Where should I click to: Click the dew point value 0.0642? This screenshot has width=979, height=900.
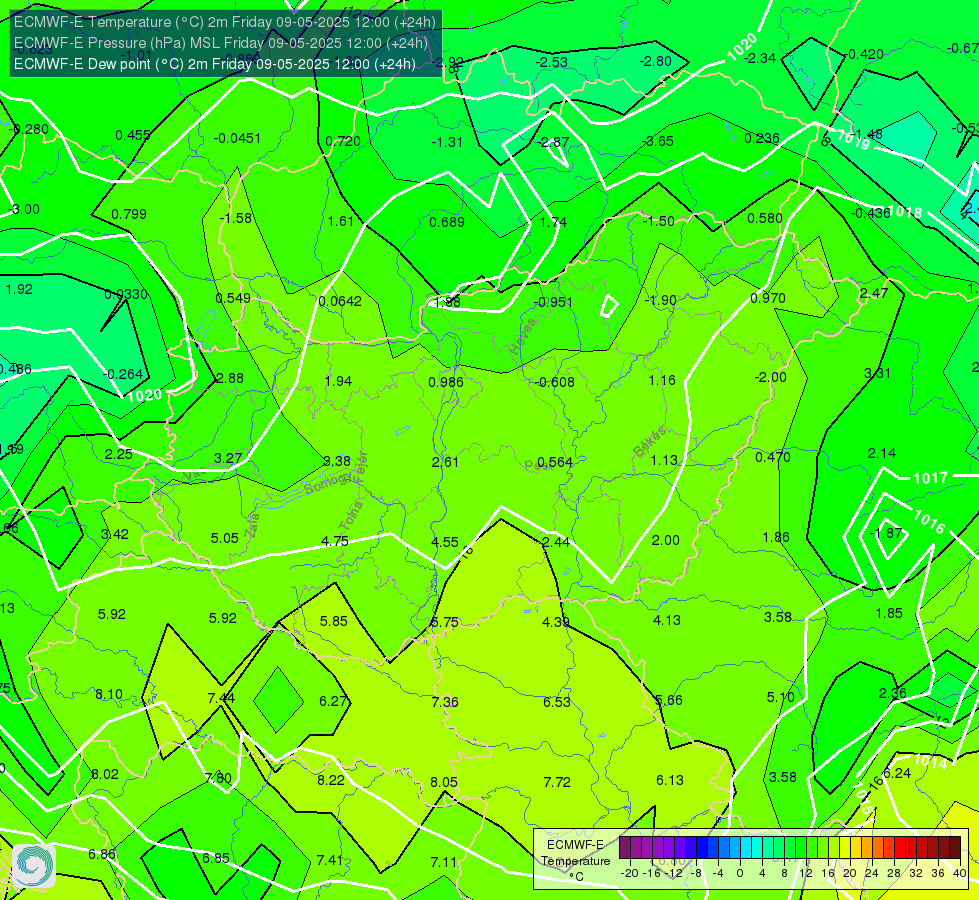click(340, 302)
